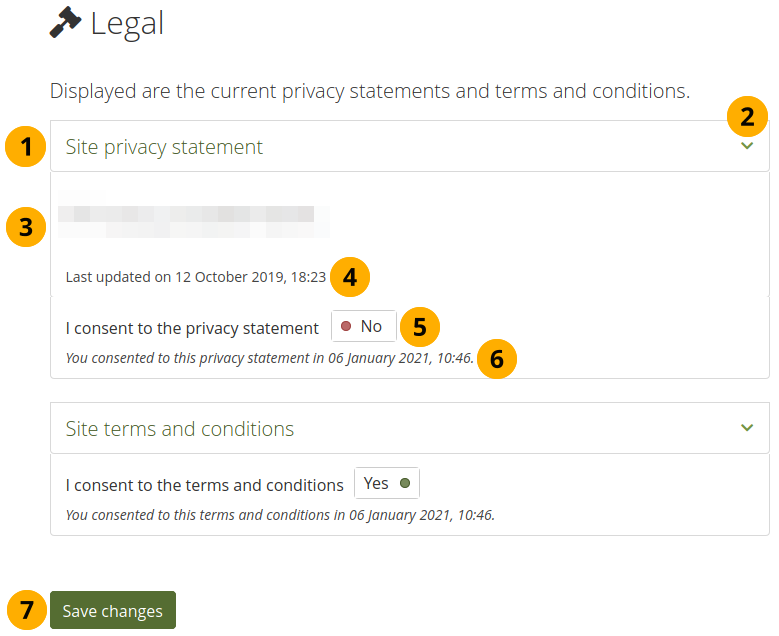Expand Site terms and conditions using its chevron
The image size is (779, 636).
coord(747,428)
